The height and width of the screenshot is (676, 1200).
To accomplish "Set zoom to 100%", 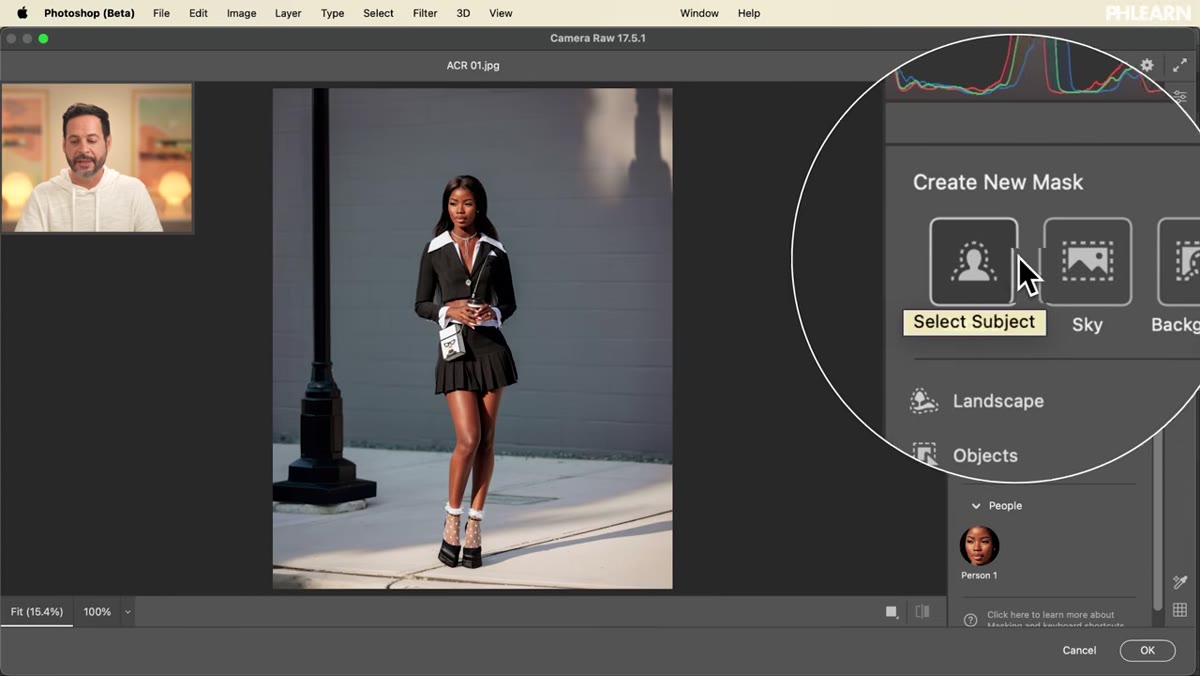I will click(97, 612).
